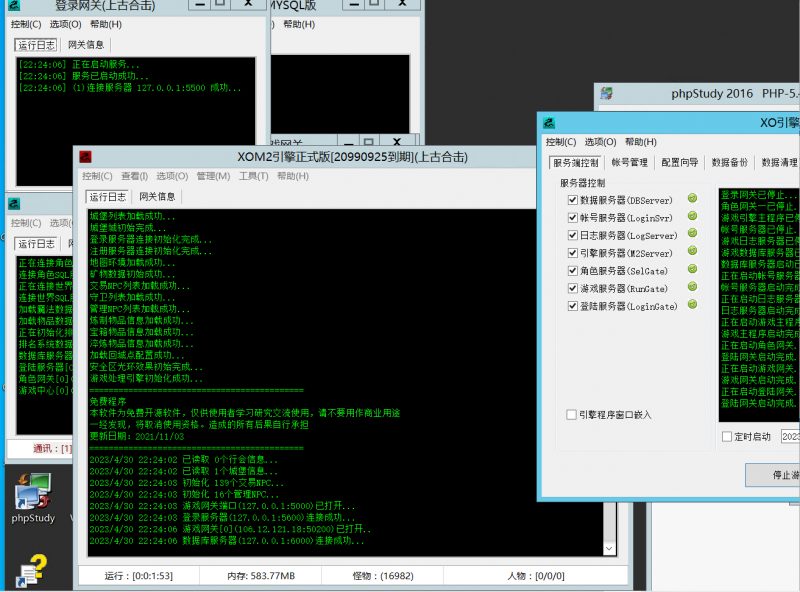
Task: Click the log scrollbar down arrow
Action: [610, 548]
